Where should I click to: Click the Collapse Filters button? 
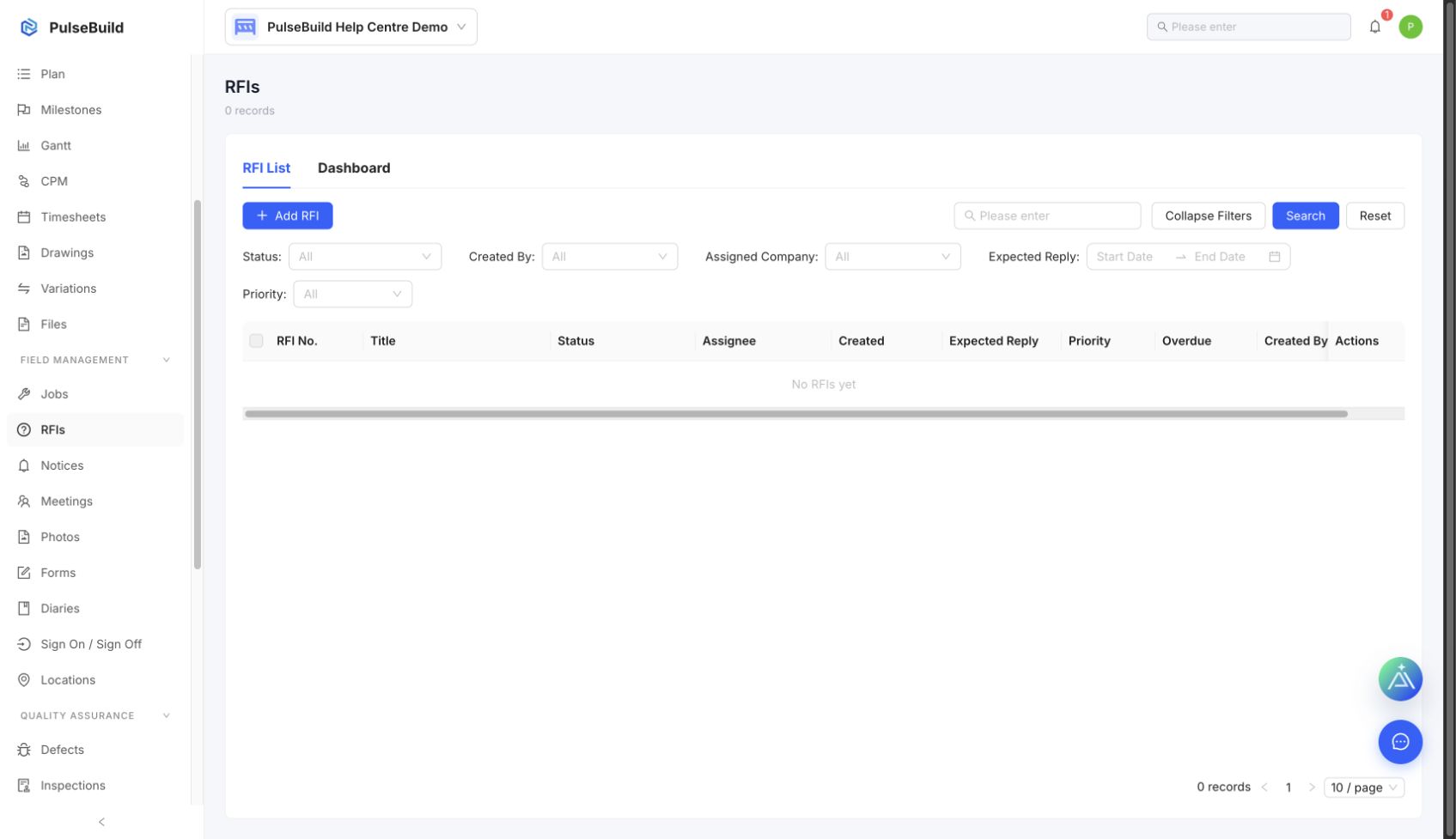click(1208, 216)
